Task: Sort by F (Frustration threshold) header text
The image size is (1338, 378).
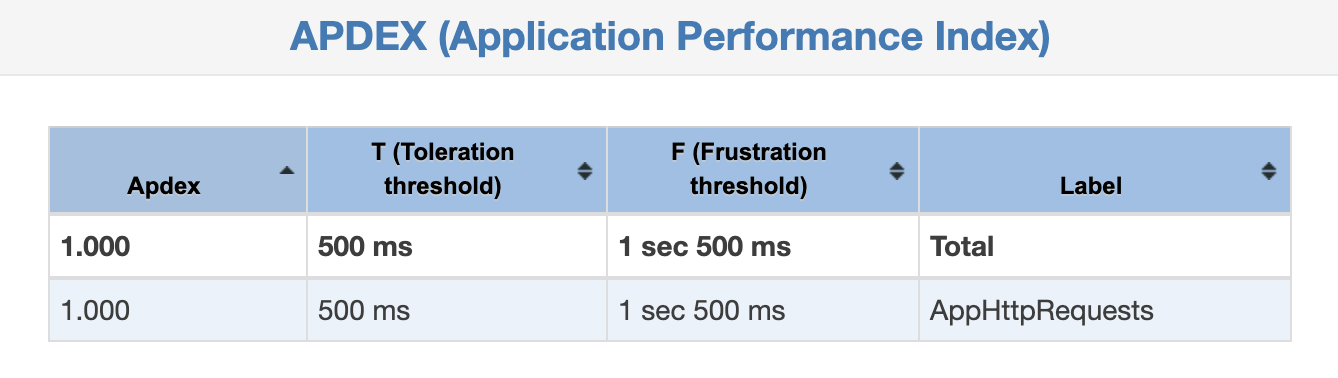Action: point(748,169)
